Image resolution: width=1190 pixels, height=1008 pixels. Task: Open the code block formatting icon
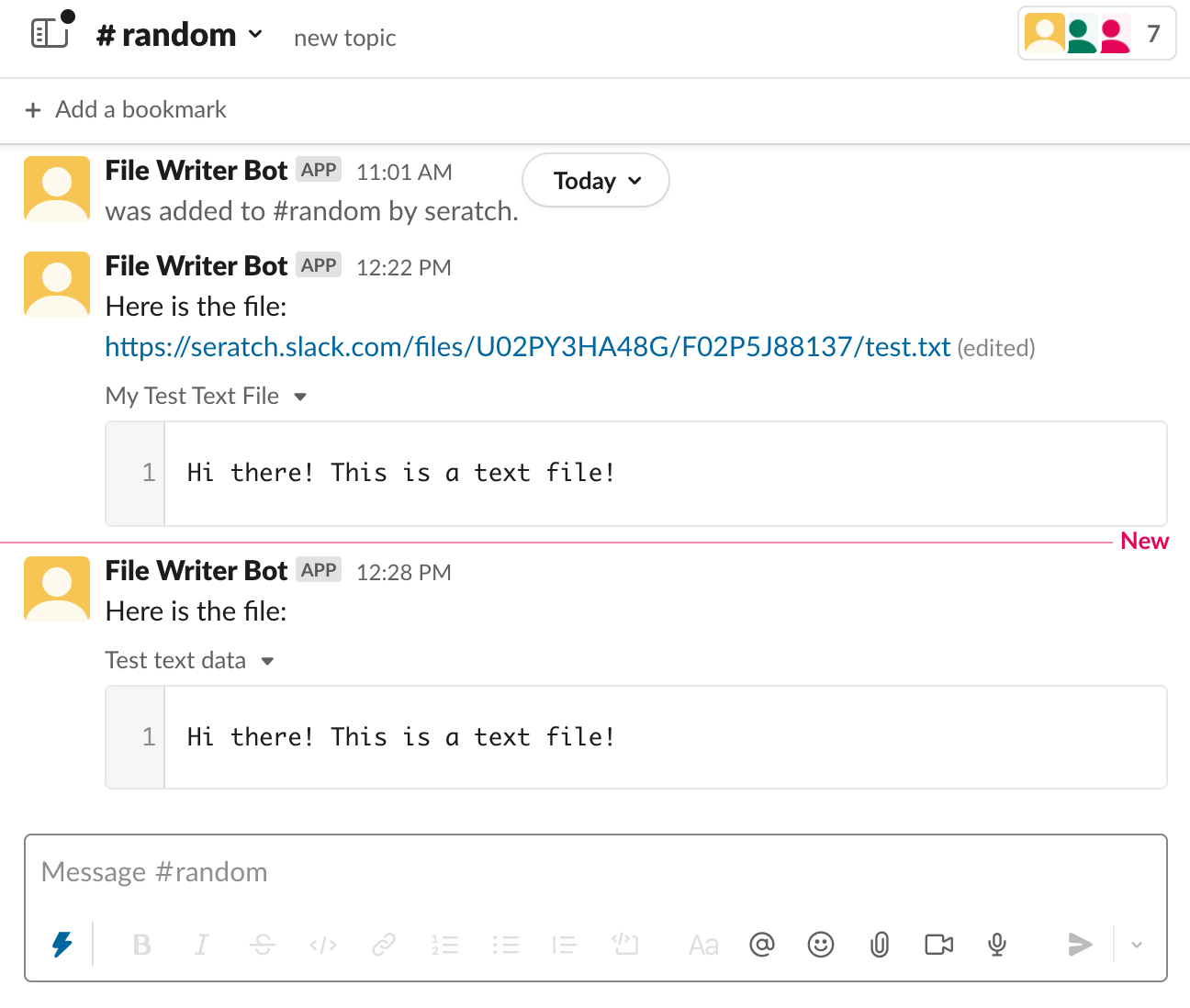click(625, 944)
